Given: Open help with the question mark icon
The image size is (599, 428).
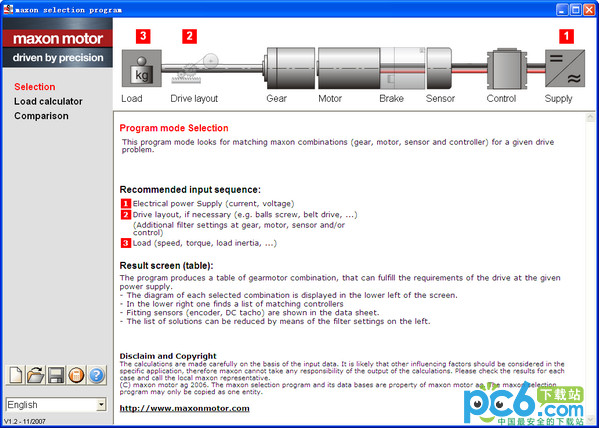Looking at the screenshot, I should pyautogui.click(x=97, y=375).
